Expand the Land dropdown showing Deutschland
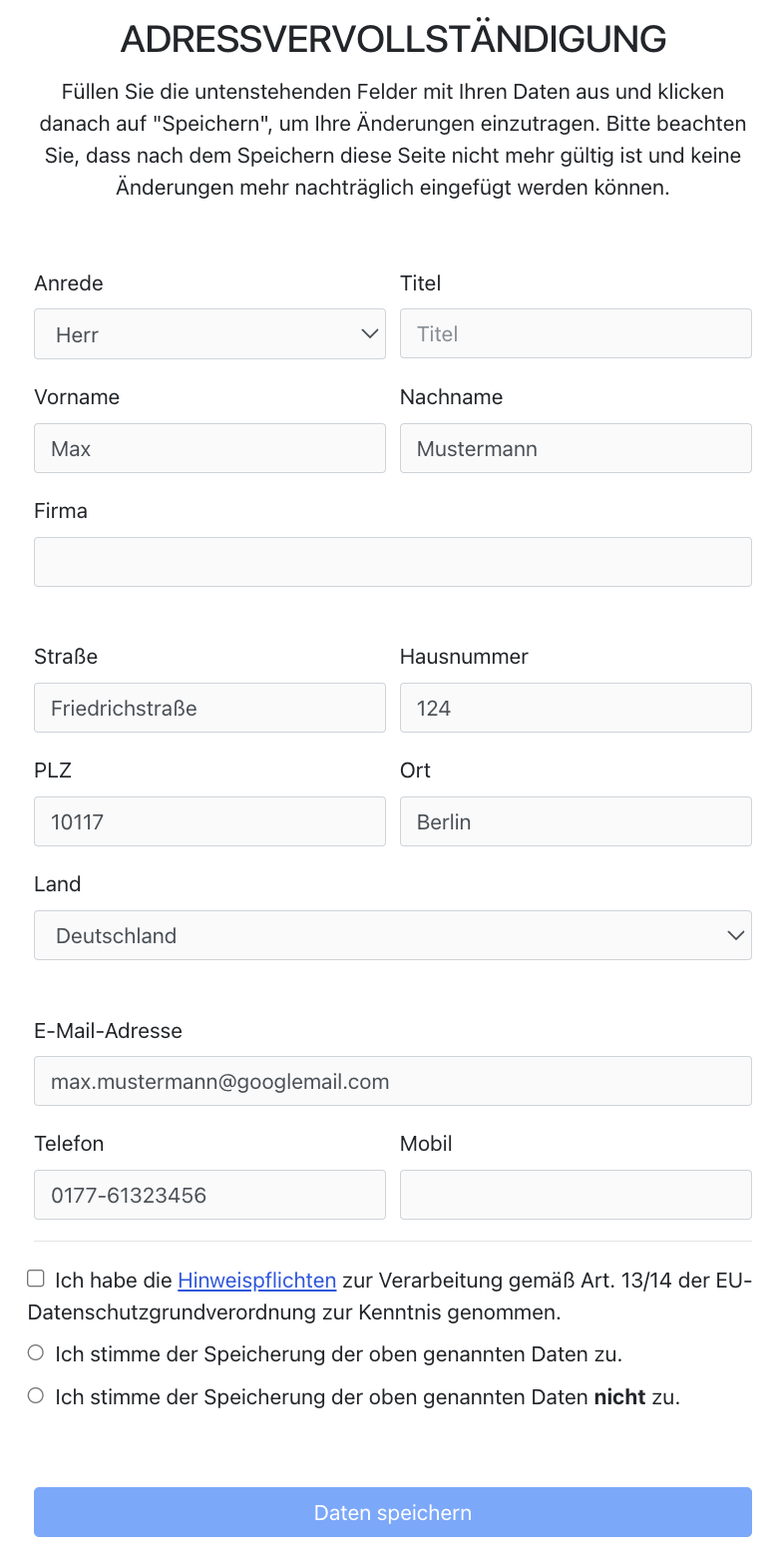784x1565 pixels. (x=392, y=935)
